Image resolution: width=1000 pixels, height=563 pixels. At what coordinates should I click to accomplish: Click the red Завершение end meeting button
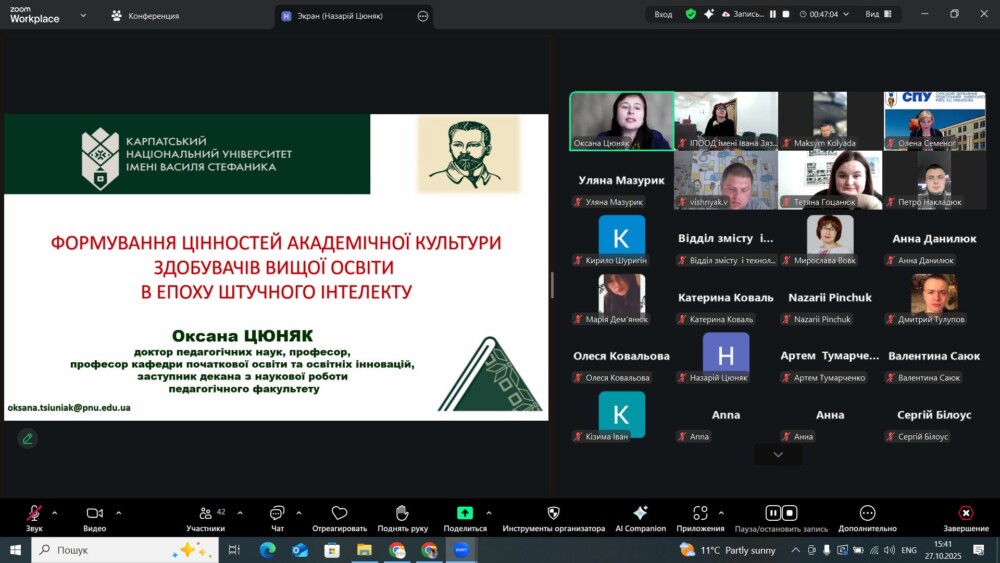click(x=965, y=514)
